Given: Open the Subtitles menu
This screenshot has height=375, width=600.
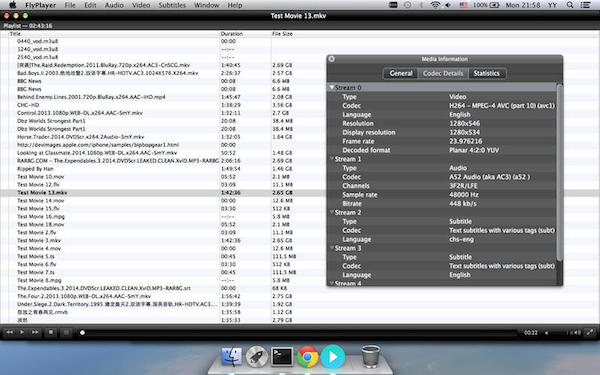Looking at the screenshot, I should pos(172,5).
